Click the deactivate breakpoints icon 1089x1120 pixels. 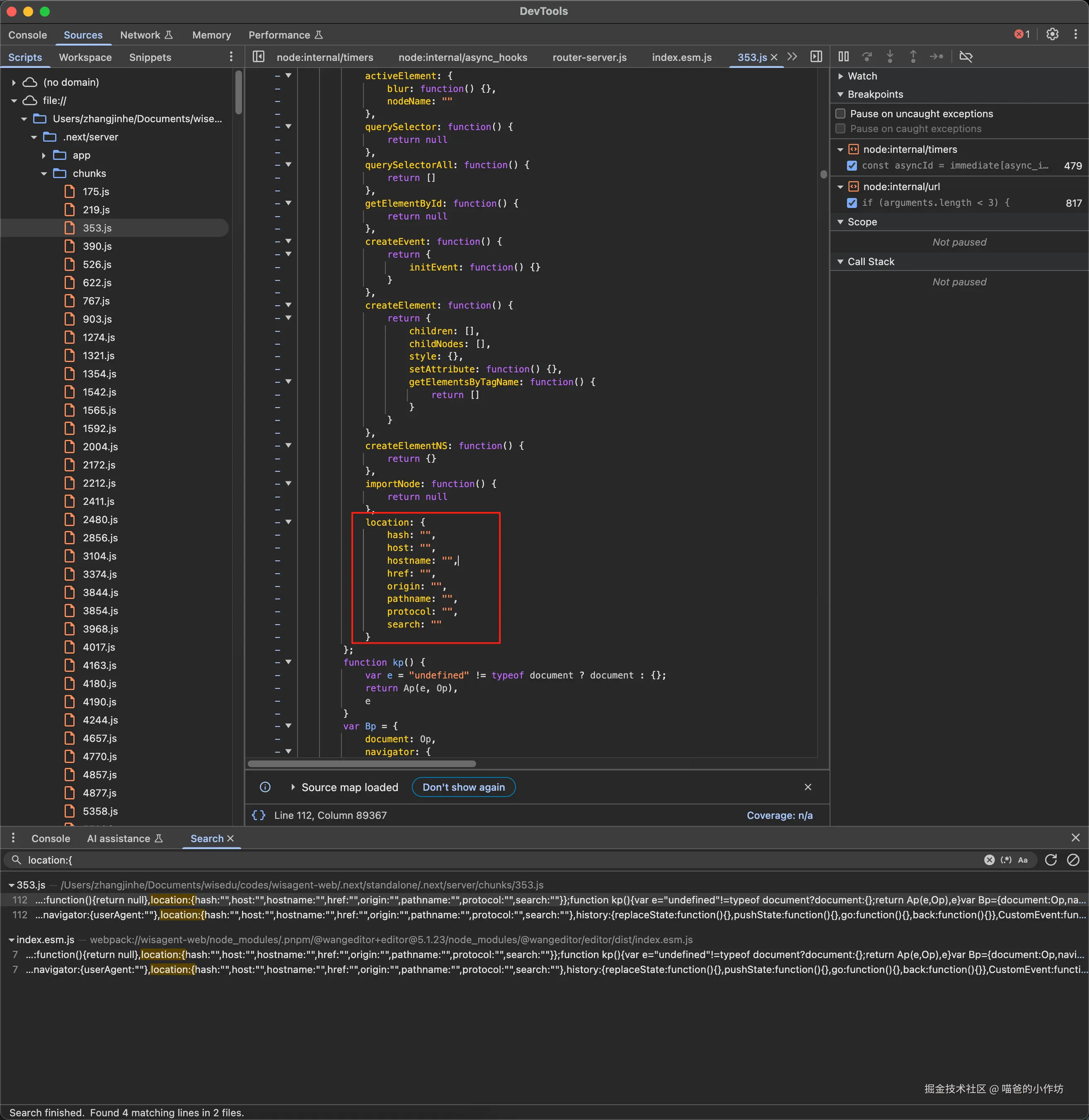(966, 57)
